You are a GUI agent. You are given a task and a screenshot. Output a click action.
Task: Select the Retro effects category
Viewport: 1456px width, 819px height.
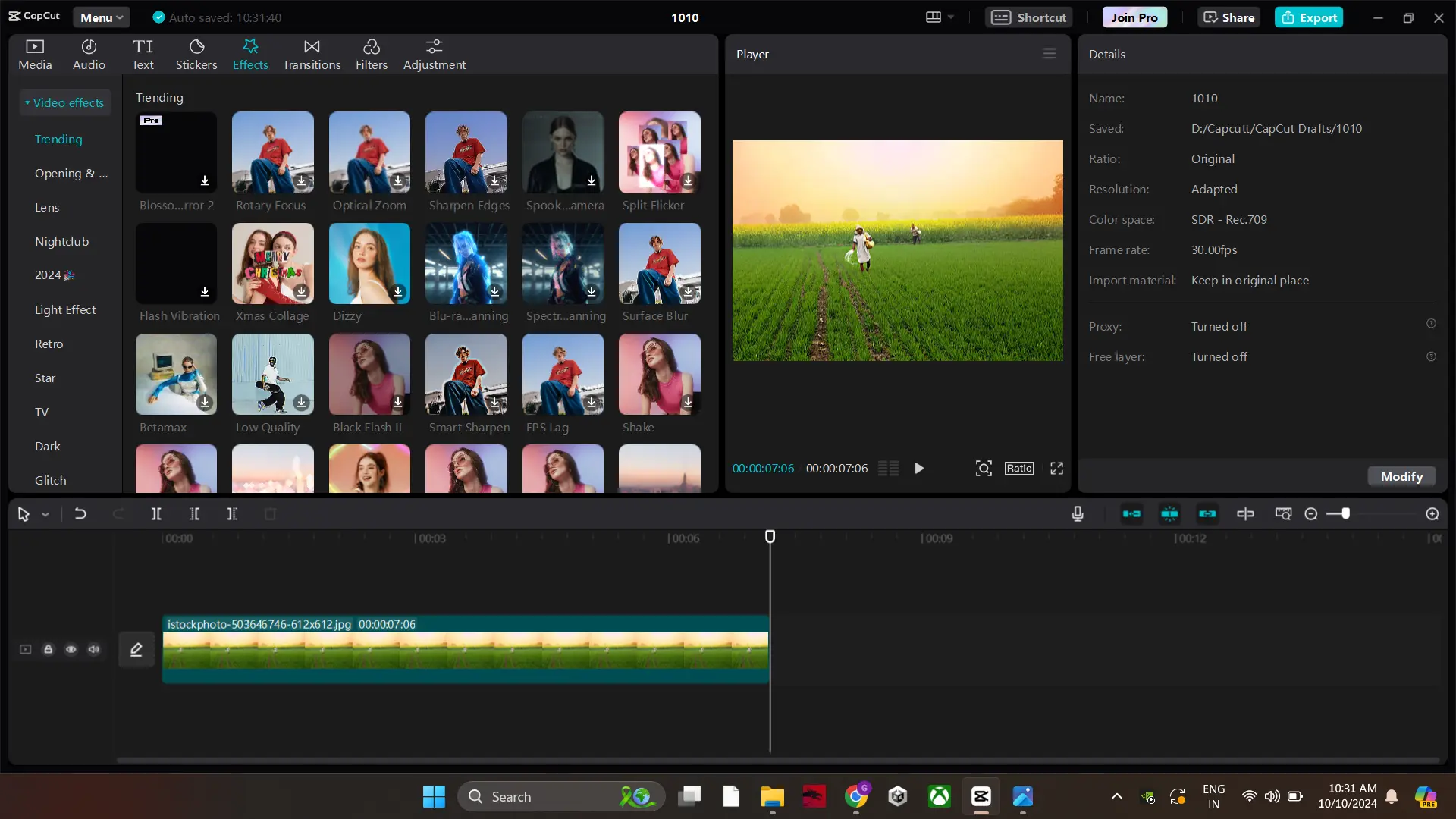pyautogui.click(x=49, y=344)
